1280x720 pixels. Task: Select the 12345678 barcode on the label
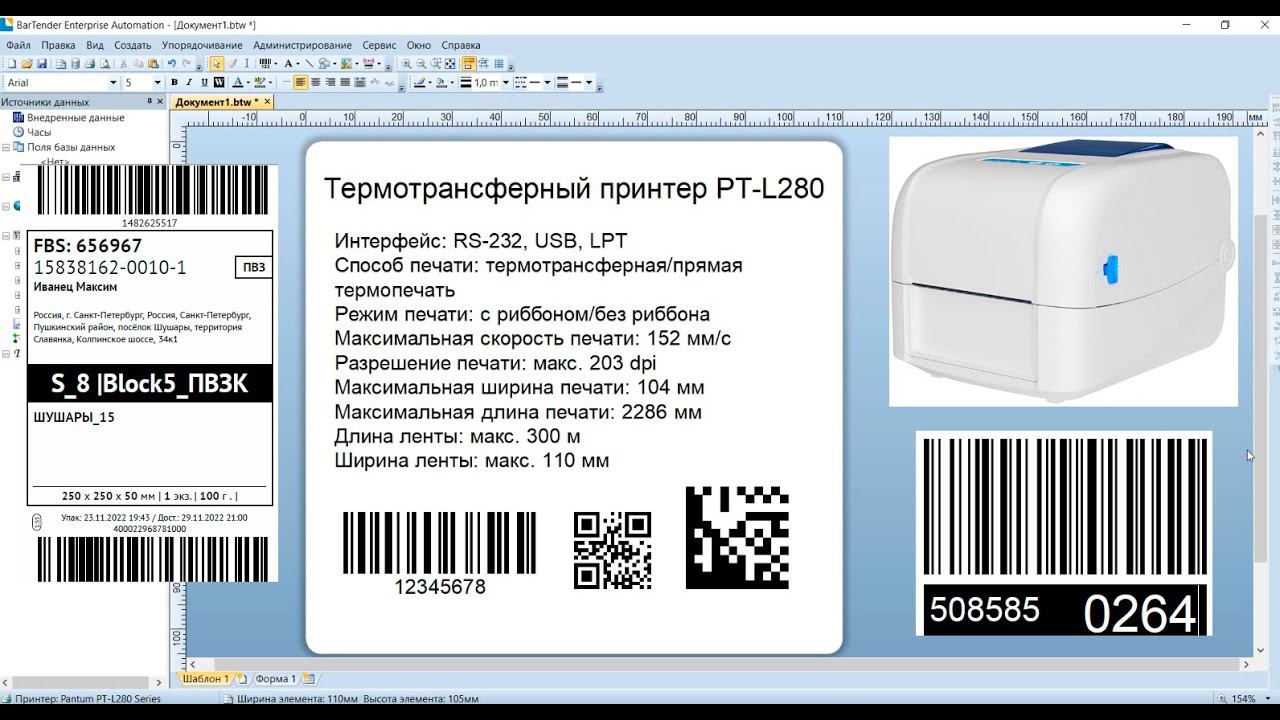pyautogui.click(x=440, y=554)
